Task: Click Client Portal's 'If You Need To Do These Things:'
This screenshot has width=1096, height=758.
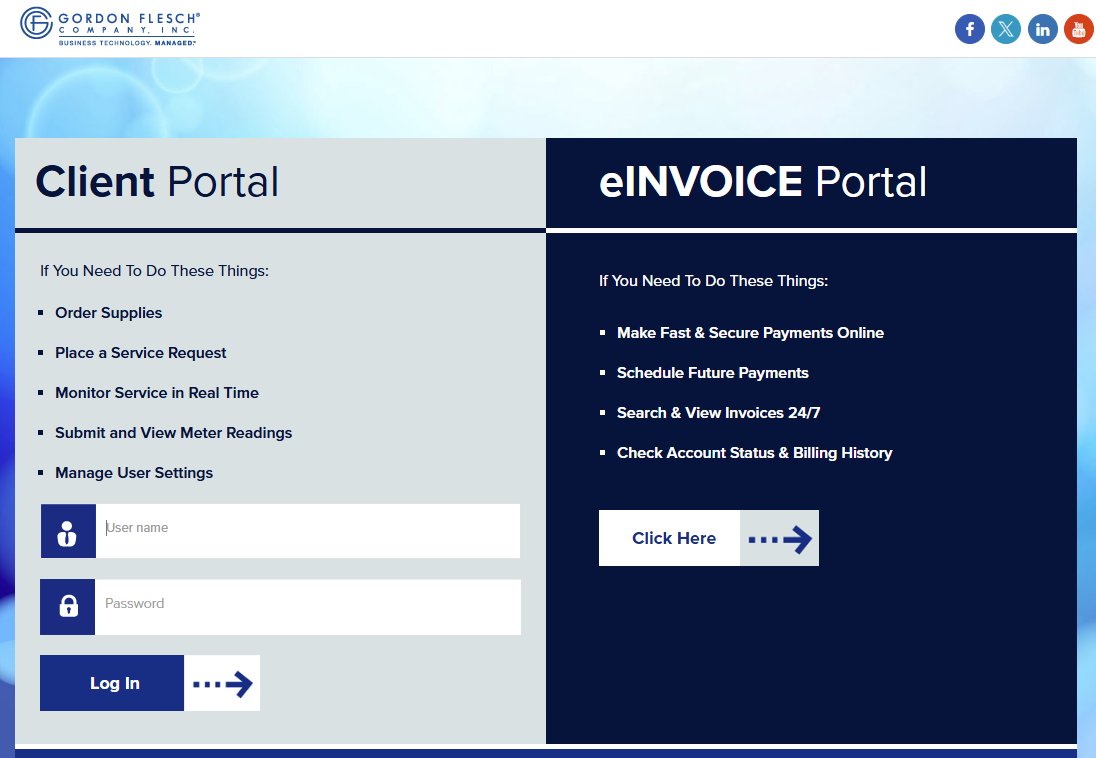Action: pyautogui.click(x=154, y=271)
